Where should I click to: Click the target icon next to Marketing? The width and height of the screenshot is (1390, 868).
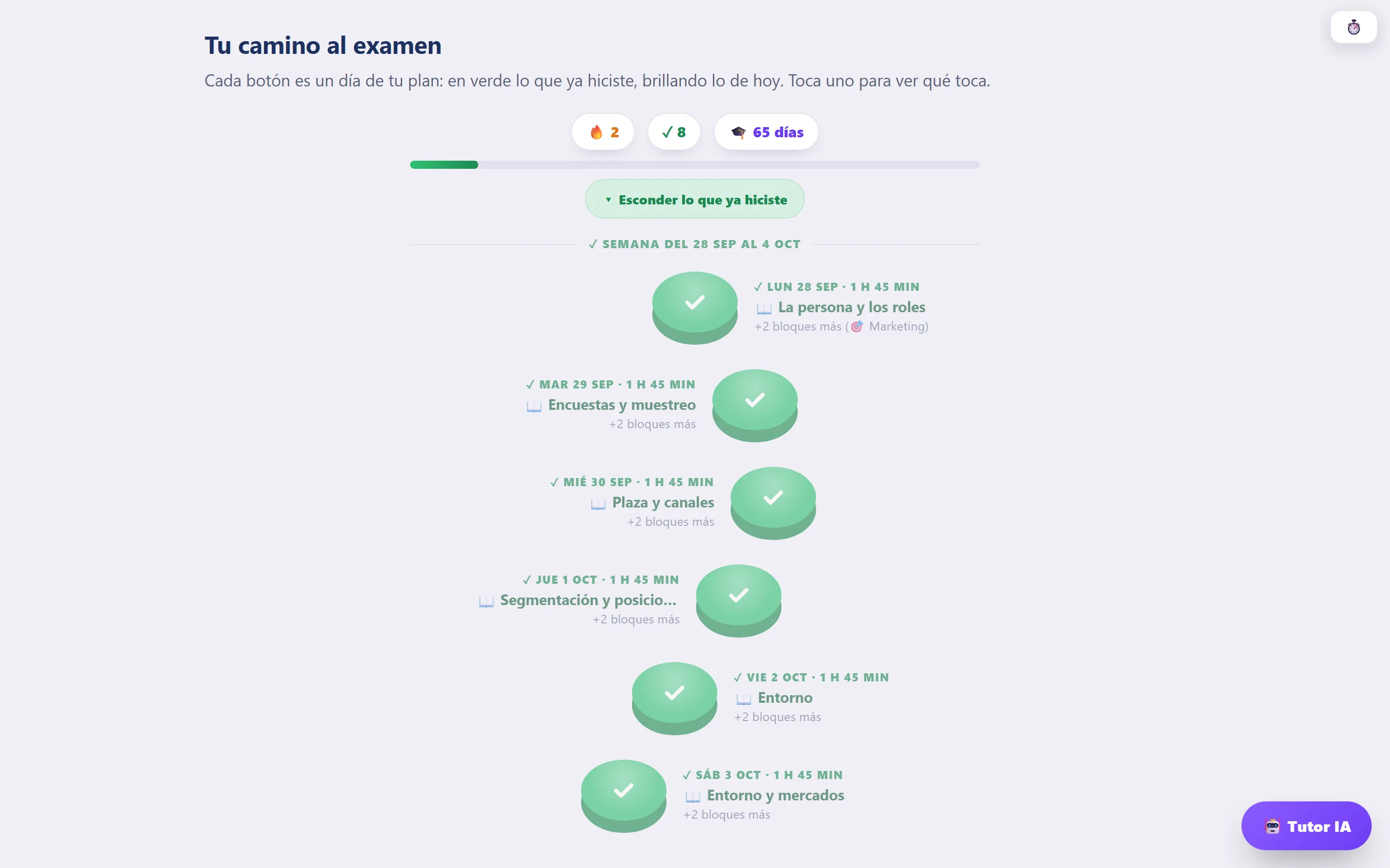[856, 326]
